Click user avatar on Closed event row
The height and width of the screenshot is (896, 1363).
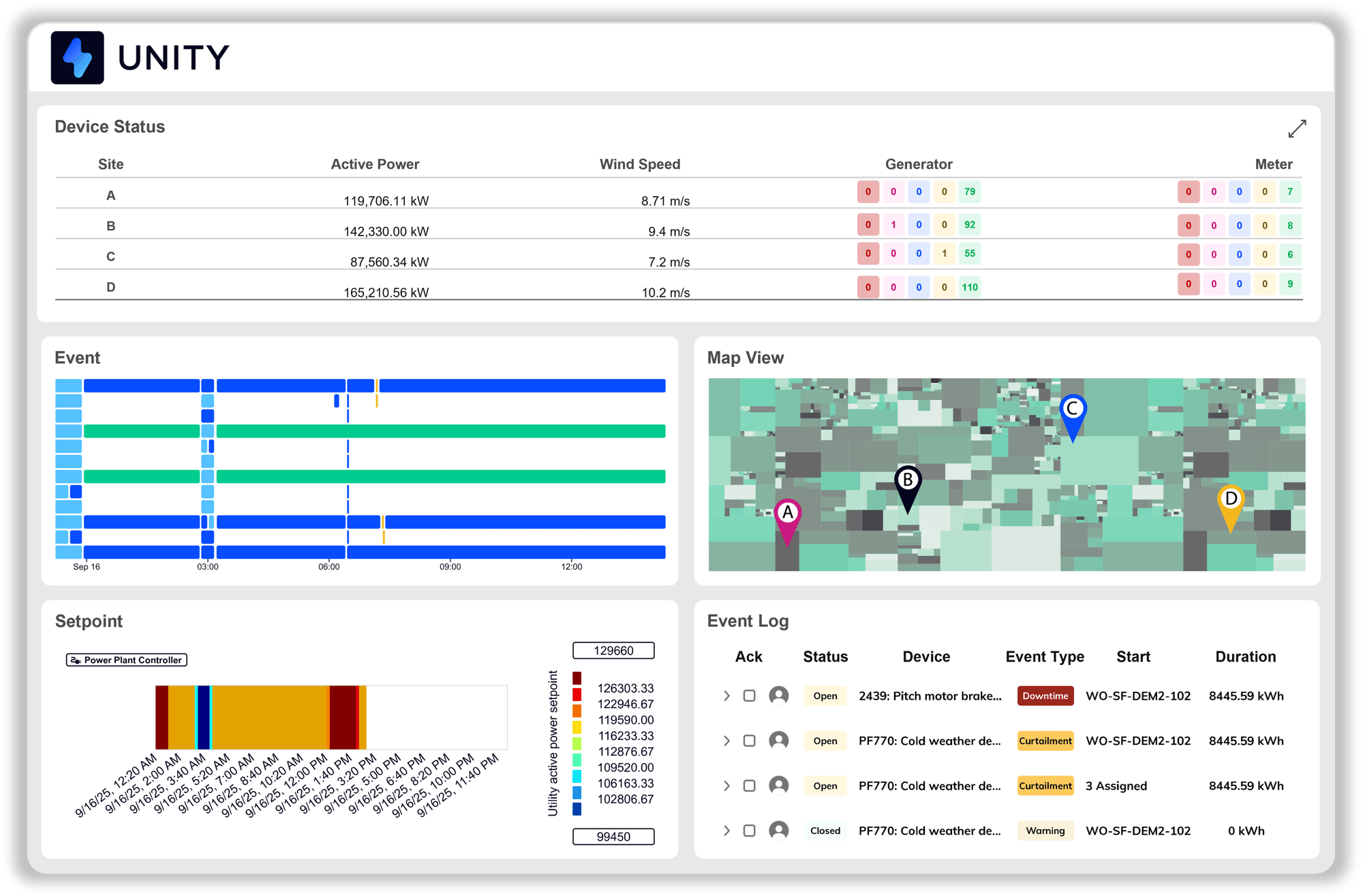pyautogui.click(x=778, y=831)
